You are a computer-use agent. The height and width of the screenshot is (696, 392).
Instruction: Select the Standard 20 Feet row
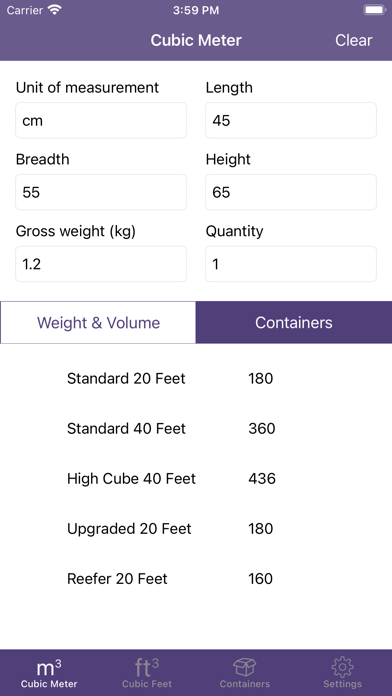click(196, 379)
